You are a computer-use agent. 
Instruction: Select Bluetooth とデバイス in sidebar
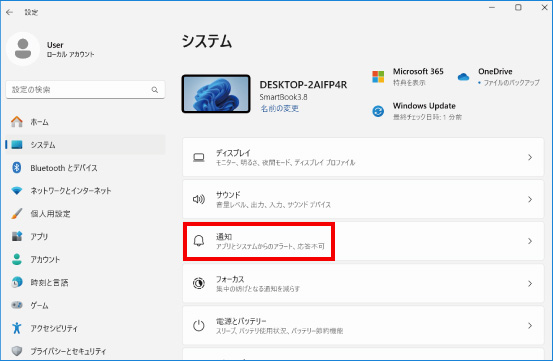(85, 168)
